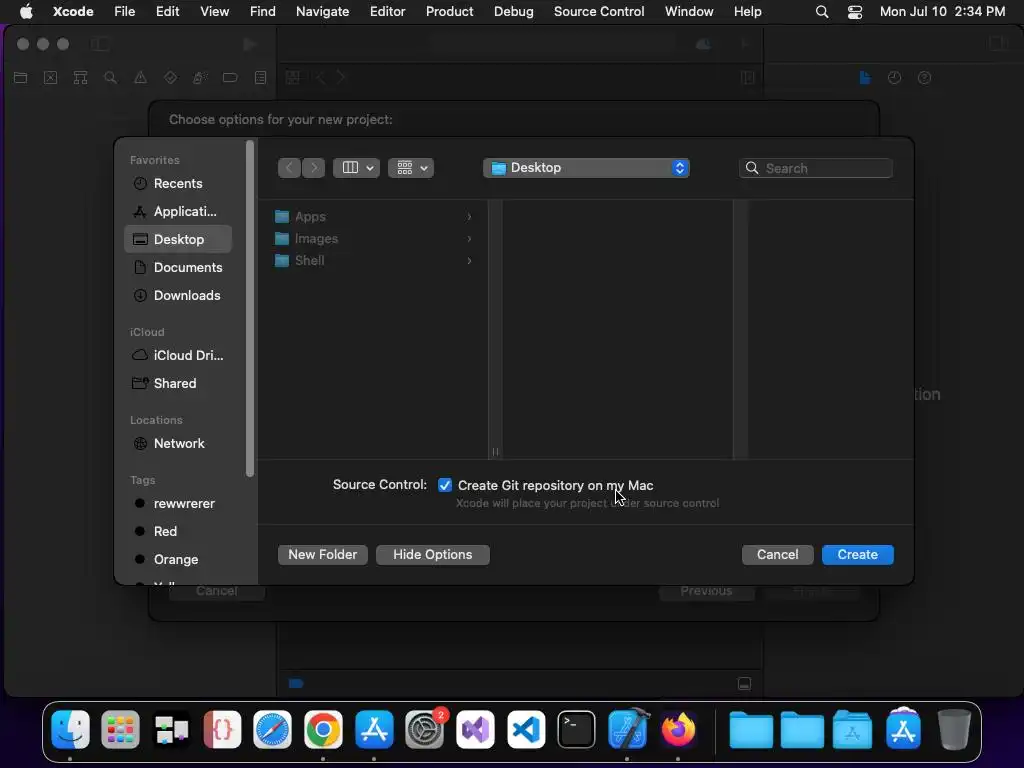
Task: Open Visual Studio from the Dock
Action: (475, 729)
